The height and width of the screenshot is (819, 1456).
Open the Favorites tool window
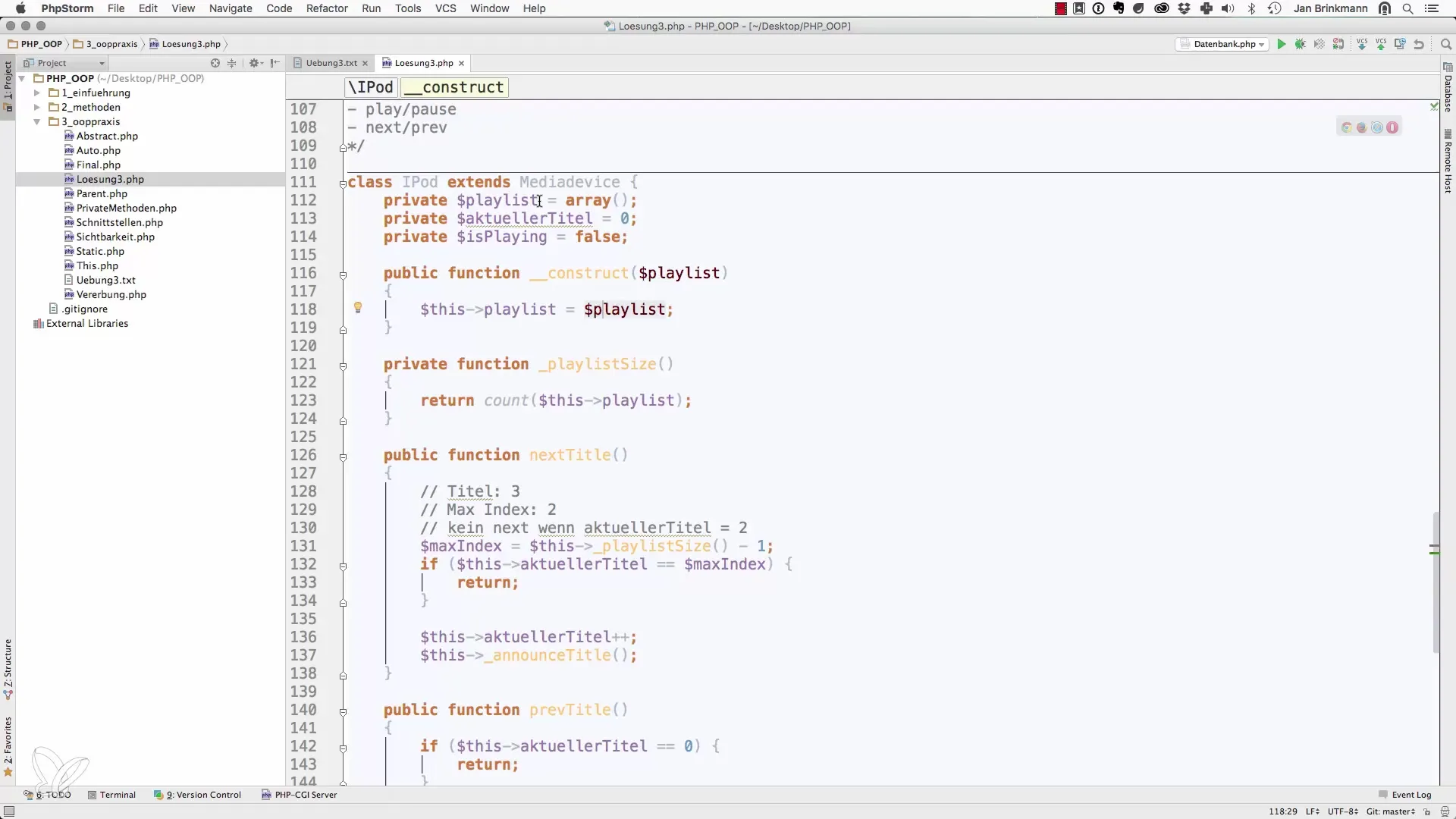[x=8, y=746]
